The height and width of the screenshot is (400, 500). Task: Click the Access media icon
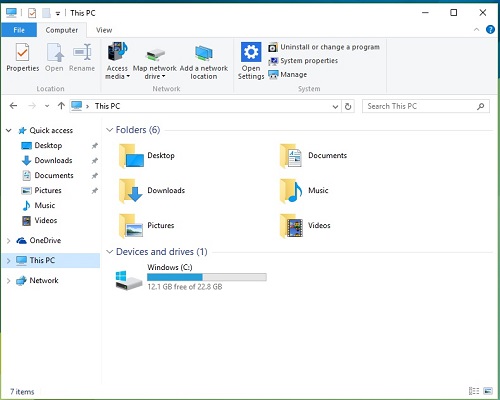pos(117,51)
